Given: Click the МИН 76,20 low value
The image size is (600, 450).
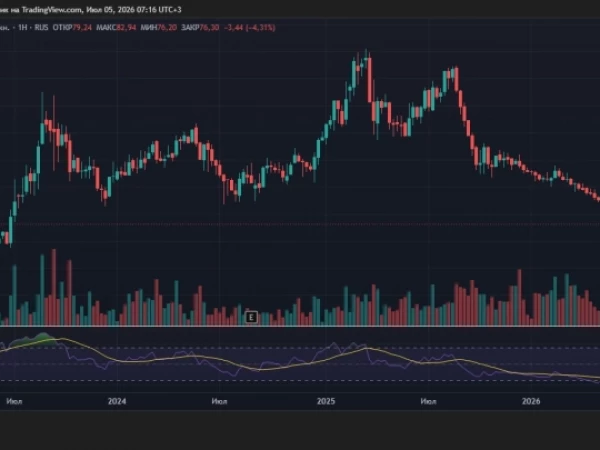Looking at the screenshot, I should 158,28.
